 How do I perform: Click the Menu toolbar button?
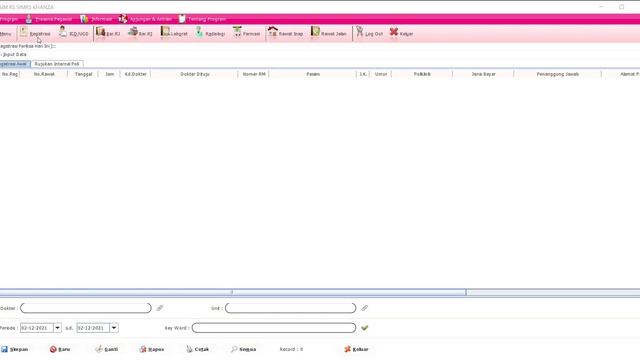pos(5,33)
